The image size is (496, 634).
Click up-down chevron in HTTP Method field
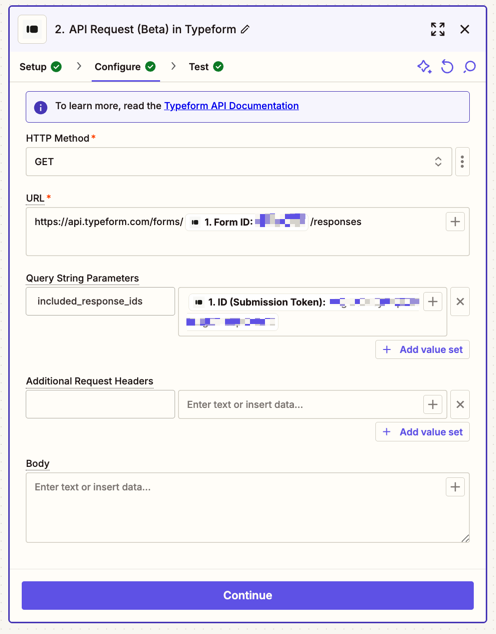tap(438, 161)
